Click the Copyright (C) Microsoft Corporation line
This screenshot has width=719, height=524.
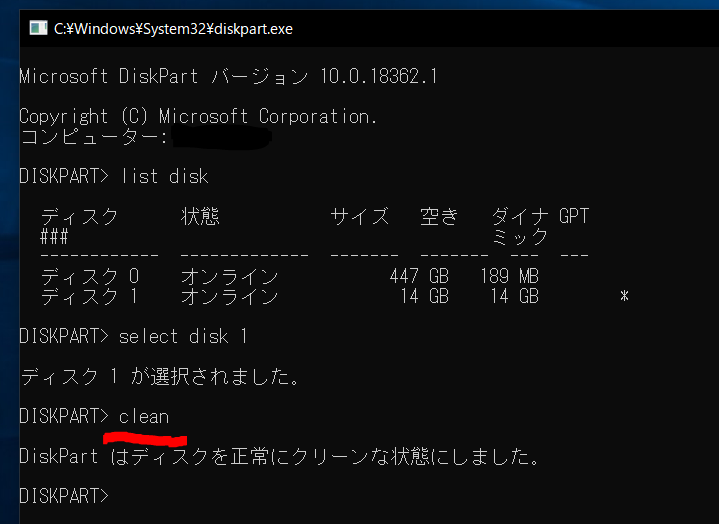[x=198, y=116]
